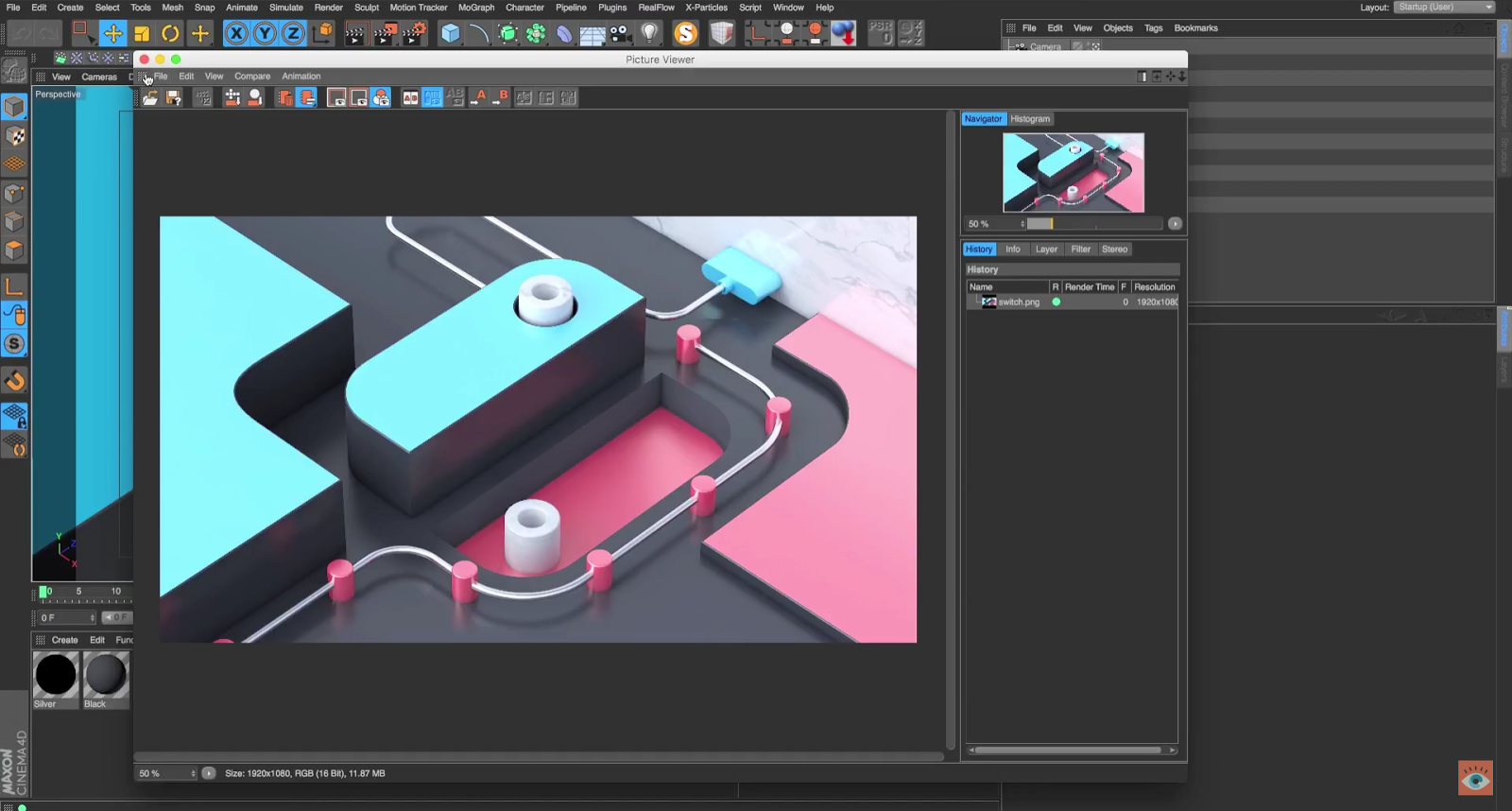Click the Camera object icon in the toolbar
The image size is (1512, 811).
click(620, 34)
